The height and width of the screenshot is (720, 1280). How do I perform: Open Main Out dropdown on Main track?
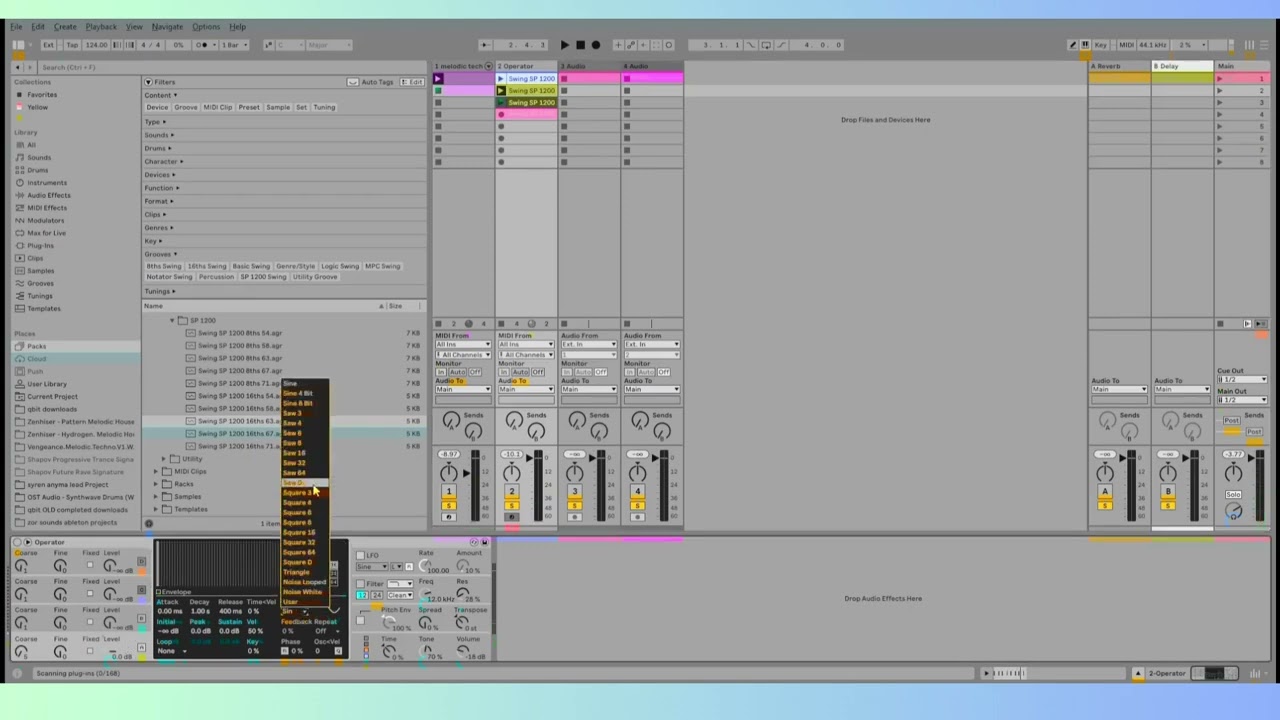point(1242,400)
